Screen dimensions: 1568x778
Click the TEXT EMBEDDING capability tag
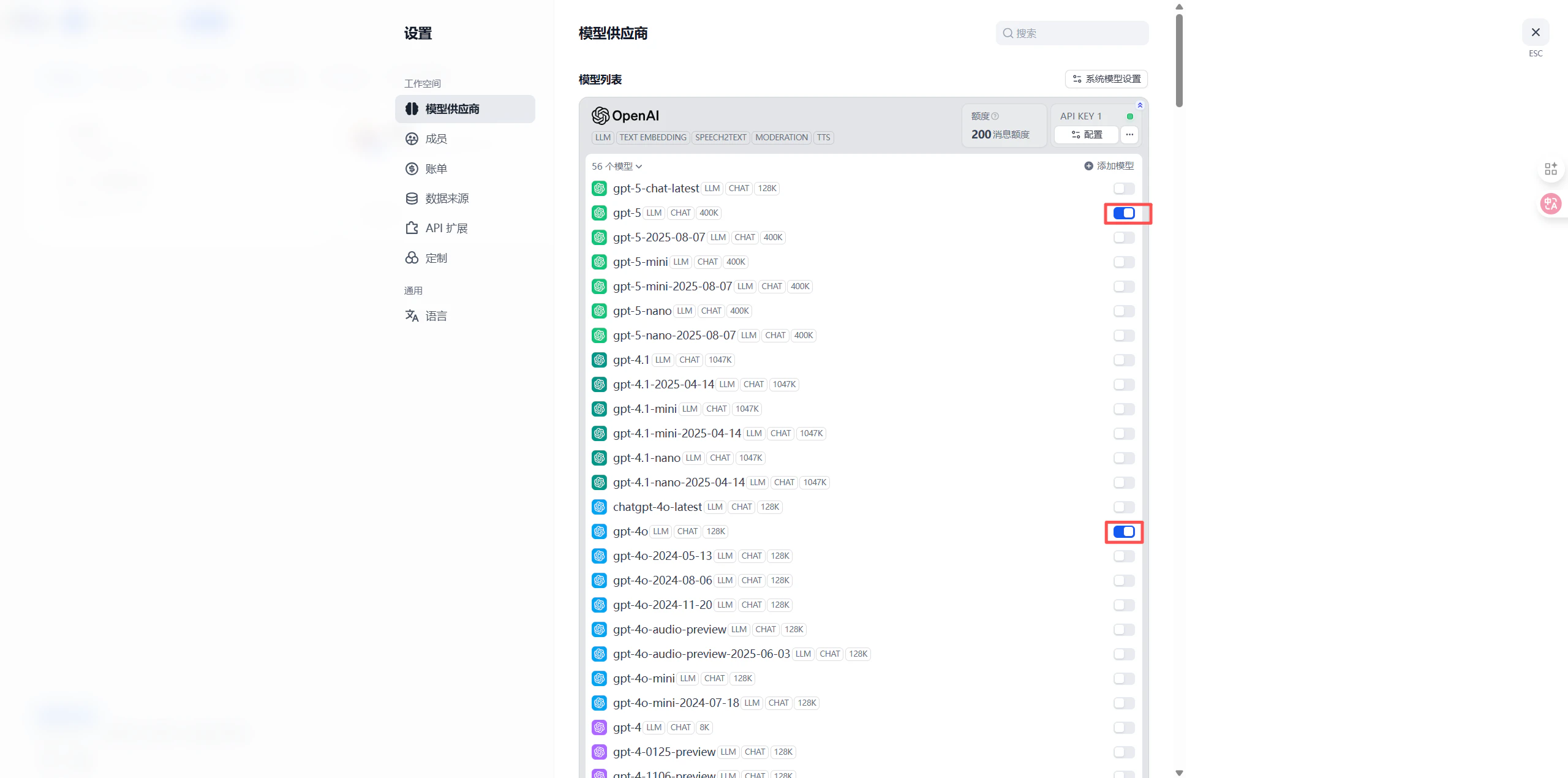click(653, 137)
